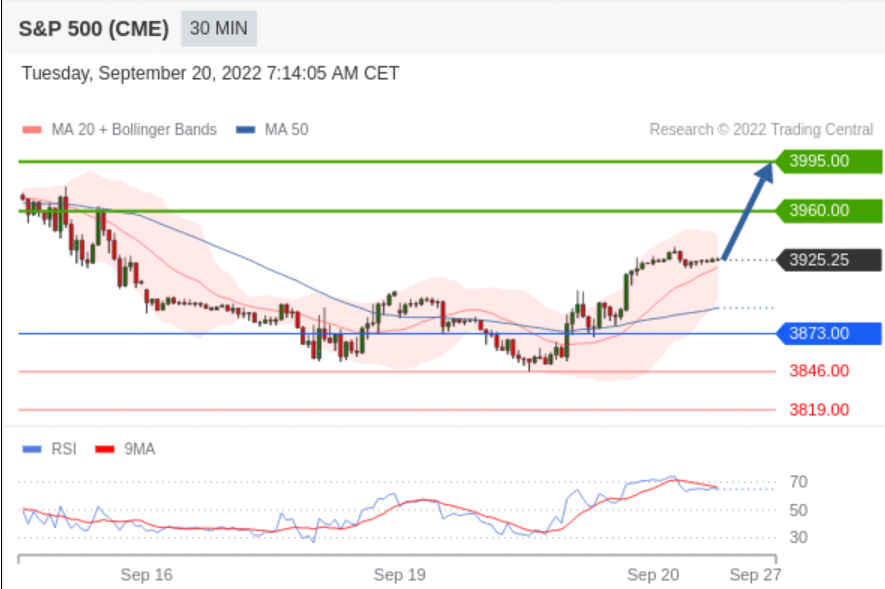Image resolution: width=885 pixels, height=589 pixels.
Task: Click the MA 20 + Bollinger Bands label
Action: [134, 130]
